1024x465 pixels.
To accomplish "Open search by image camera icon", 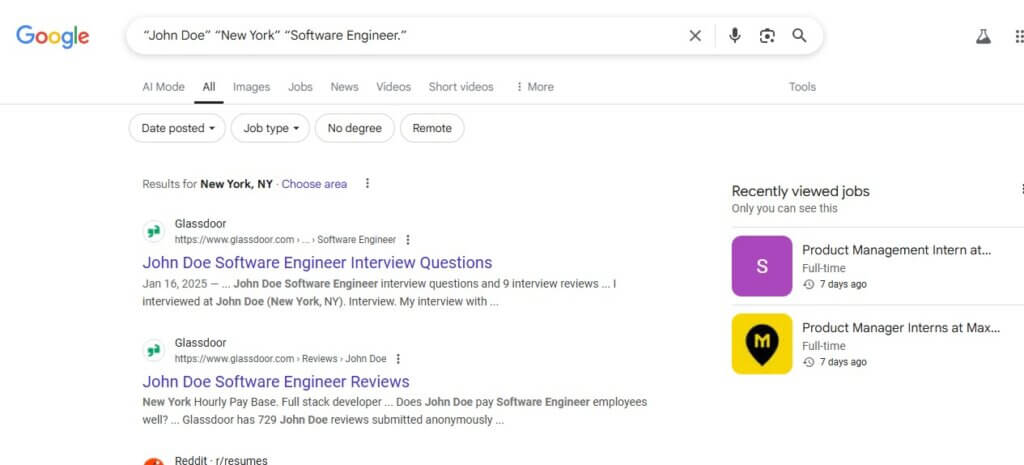I will point(767,36).
